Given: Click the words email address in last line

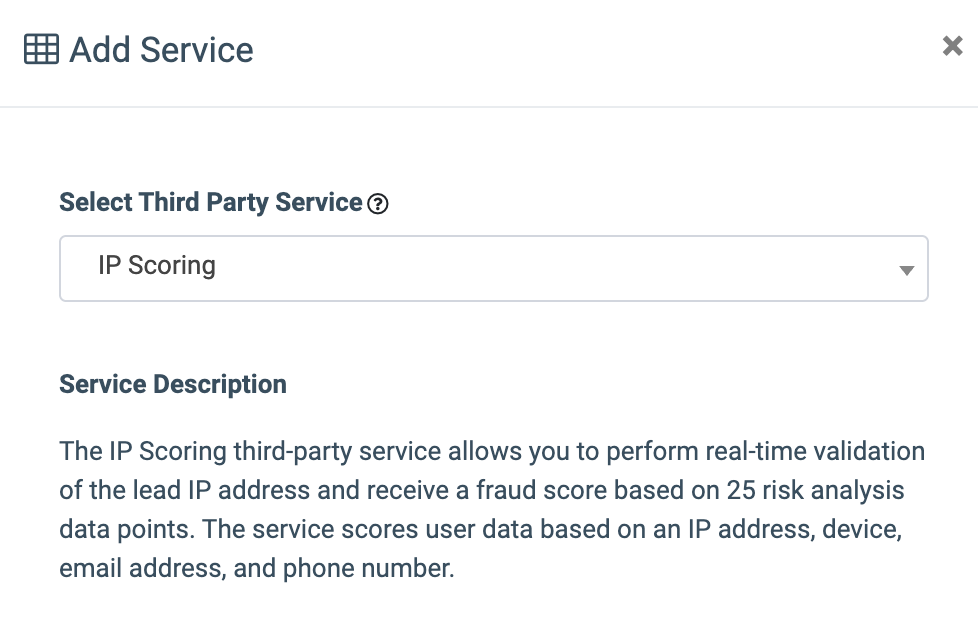Looking at the screenshot, I should 142,568.
